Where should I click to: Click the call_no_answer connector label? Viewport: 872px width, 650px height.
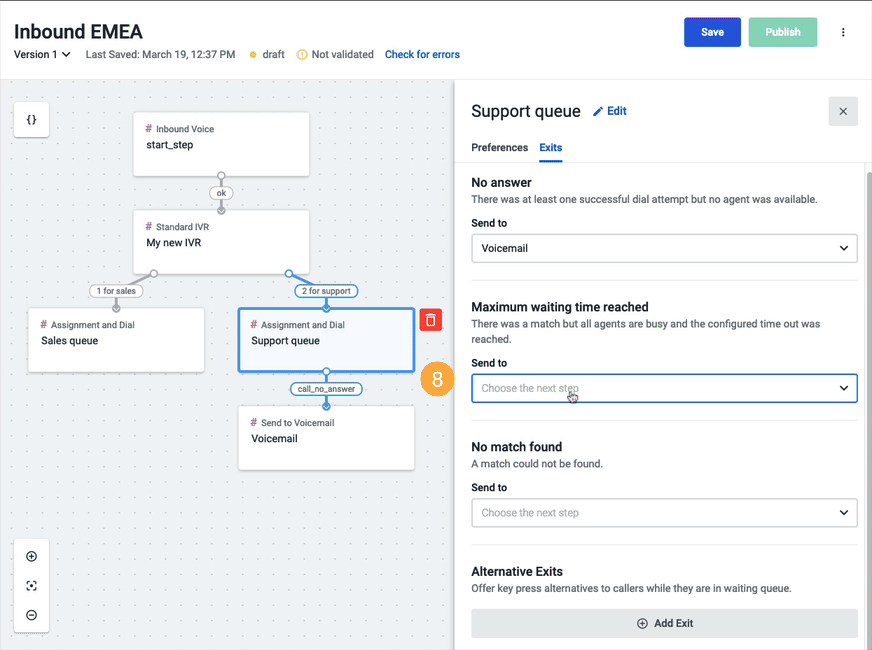tap(326, 389)
